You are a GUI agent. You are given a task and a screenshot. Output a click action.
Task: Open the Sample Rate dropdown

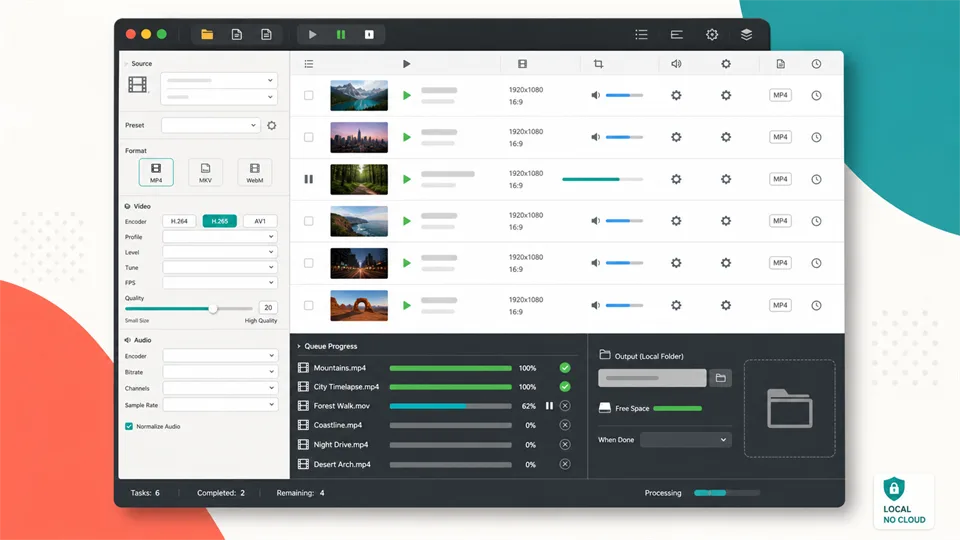coord(220,404)
